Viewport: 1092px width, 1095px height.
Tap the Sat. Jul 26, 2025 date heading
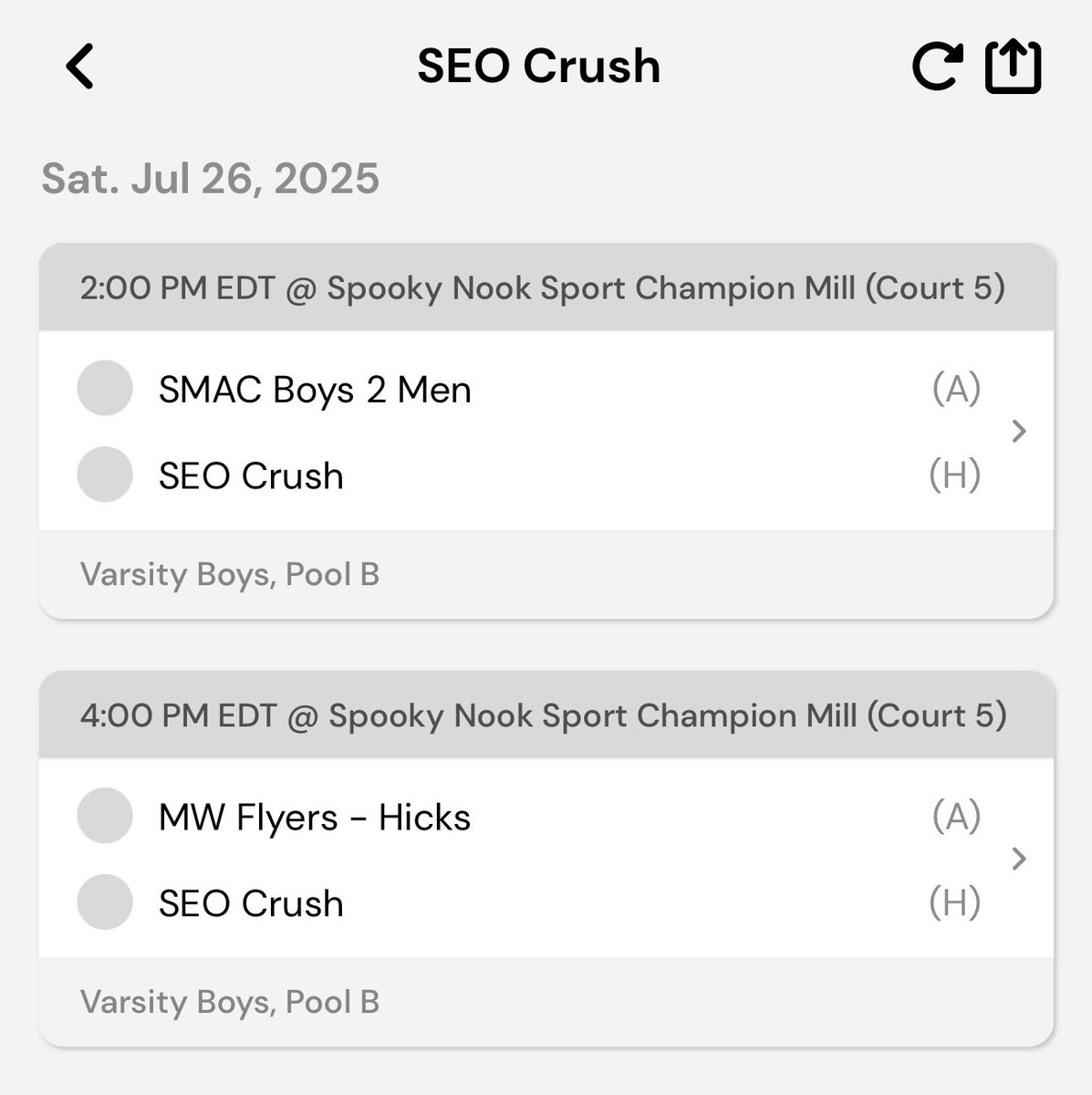[211, 178]
